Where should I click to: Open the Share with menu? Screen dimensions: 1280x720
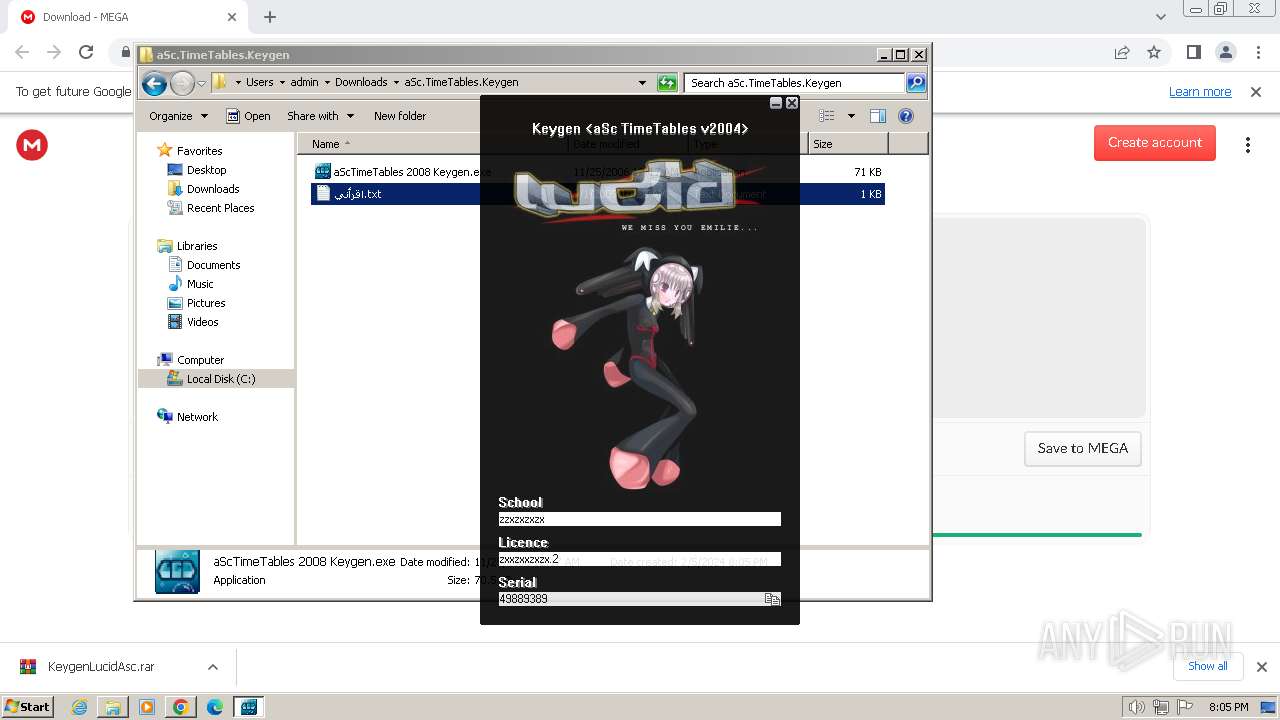coord(320,116)
